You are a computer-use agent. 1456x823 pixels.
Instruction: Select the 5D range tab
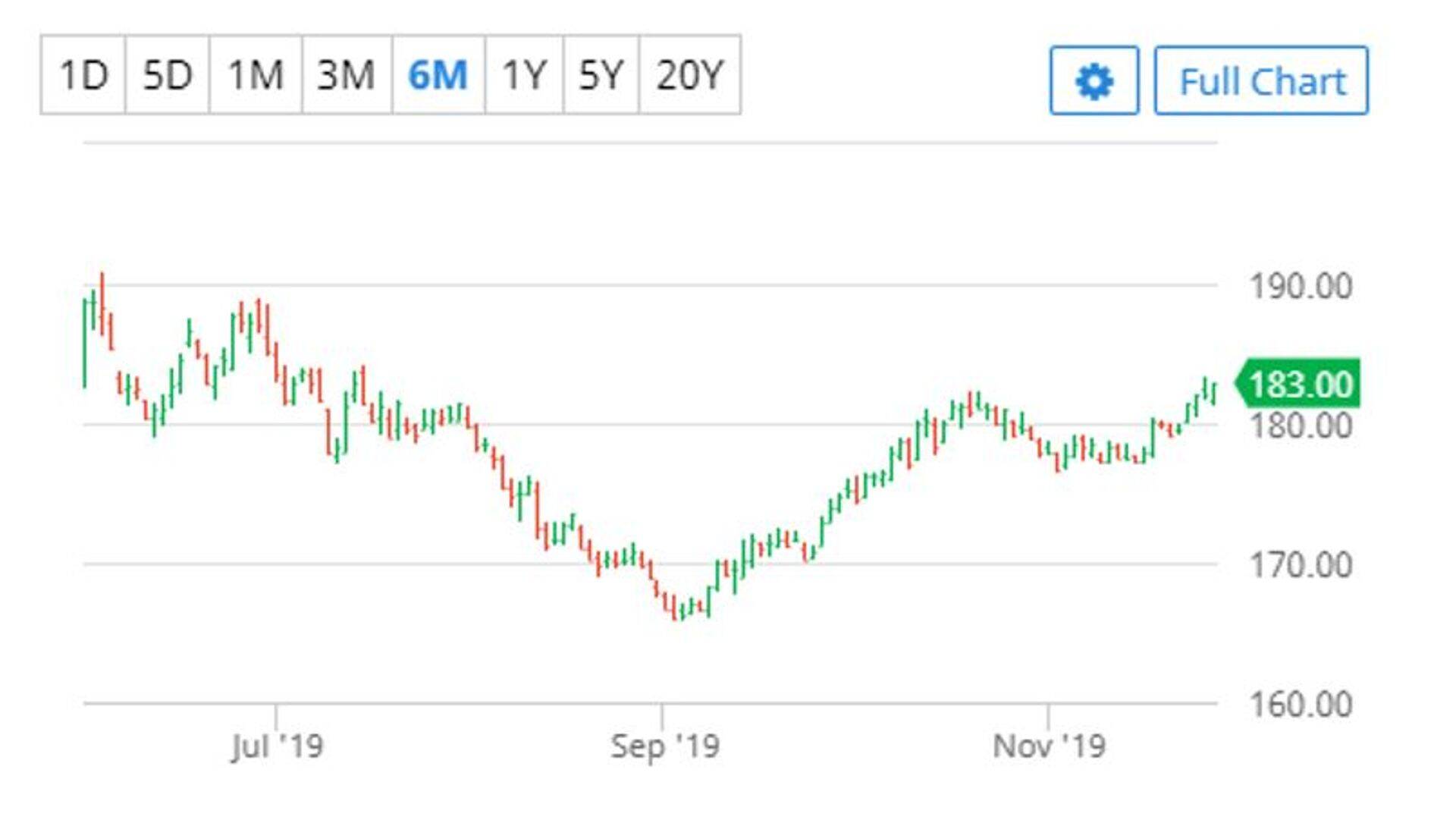pyautogui.click(x=168, y=75)
